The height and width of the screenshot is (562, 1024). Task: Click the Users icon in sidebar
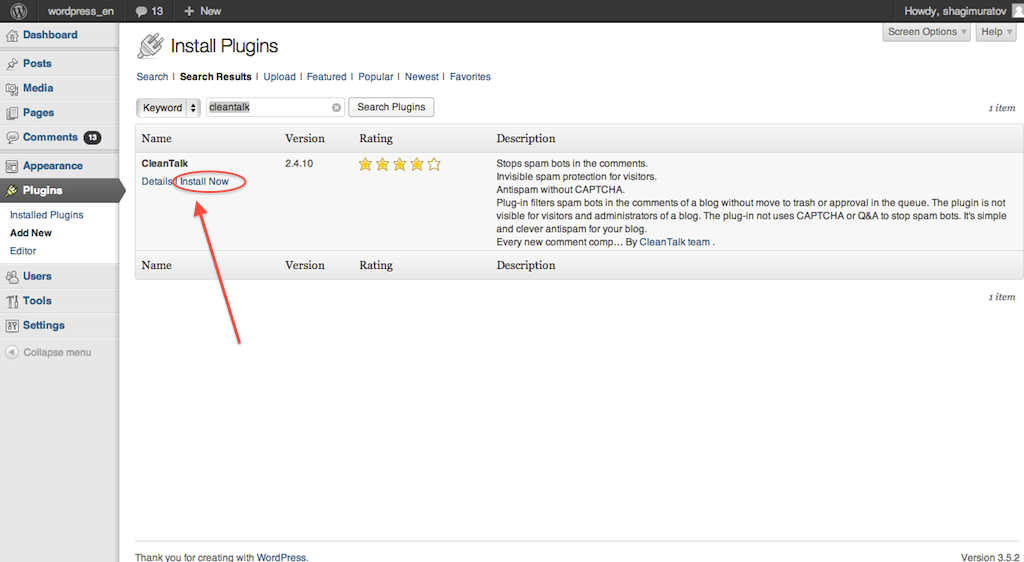(x=12, y=277)
